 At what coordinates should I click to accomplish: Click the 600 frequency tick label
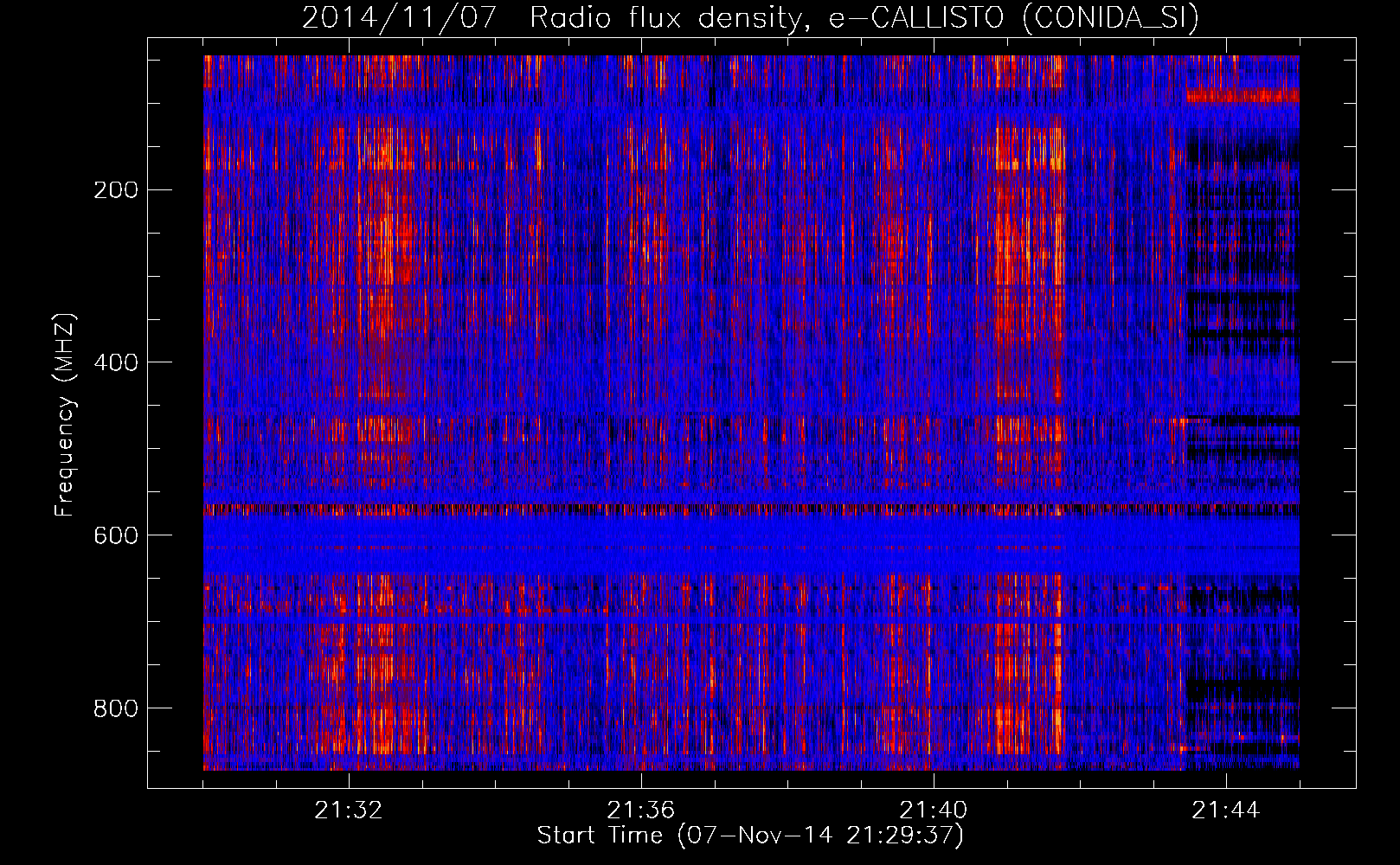point(116,535)
